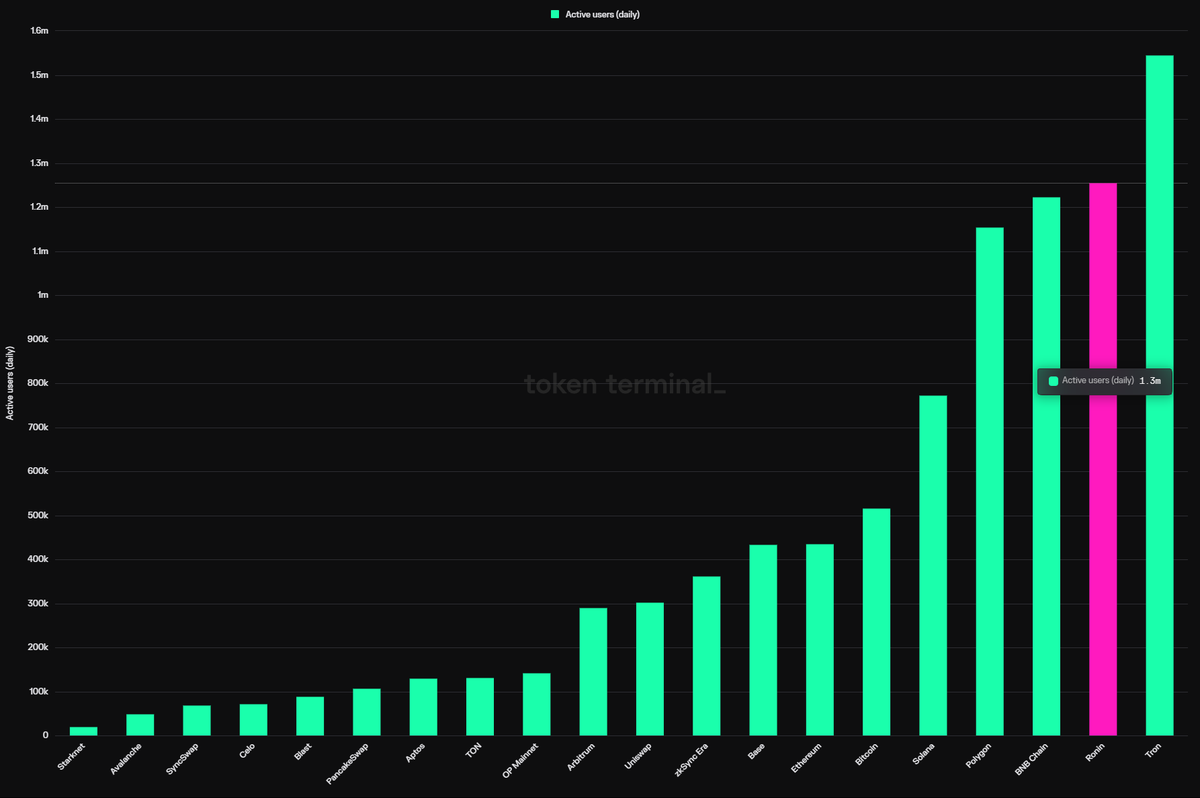Click the 700k y-axis tick label
Screen dimensions: 1200x798
tap(39, 427)
